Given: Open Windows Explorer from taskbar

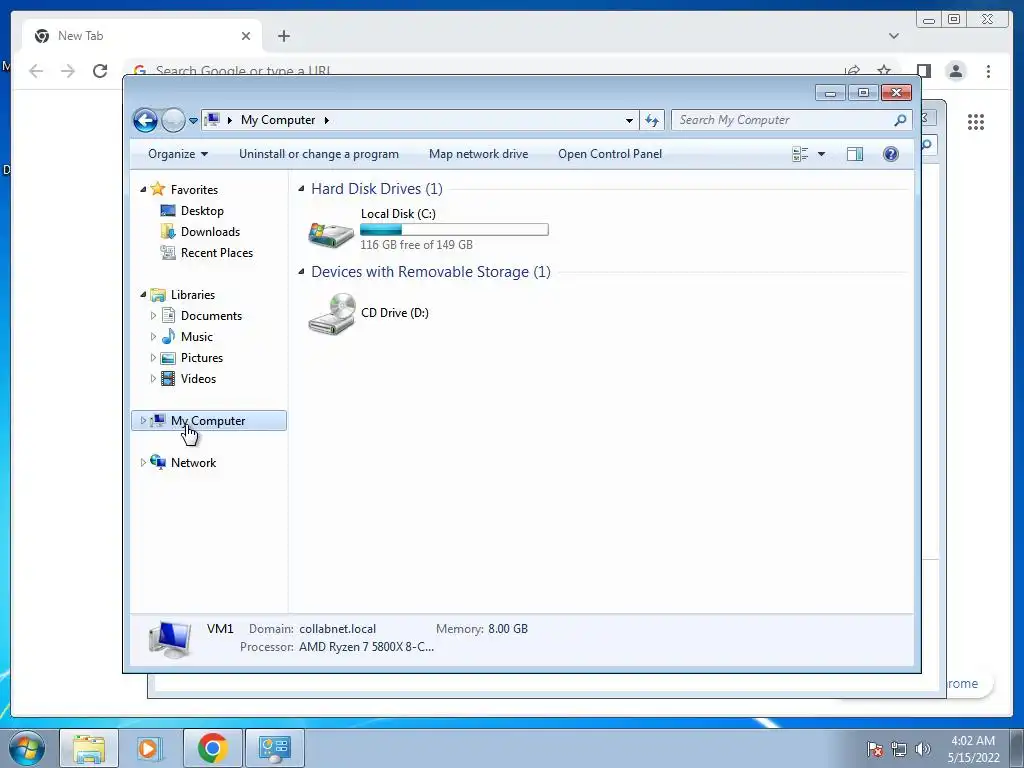Looking at the screenshot, I should click(89, 748).
